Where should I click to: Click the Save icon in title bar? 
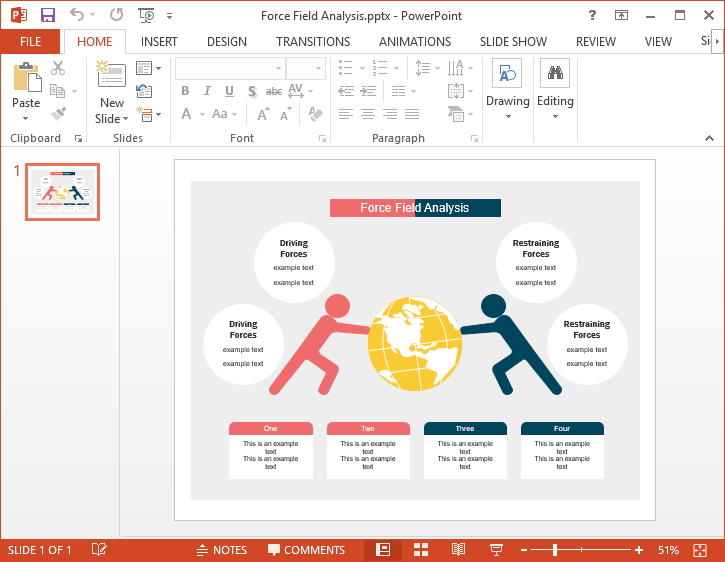coord(47,15)
